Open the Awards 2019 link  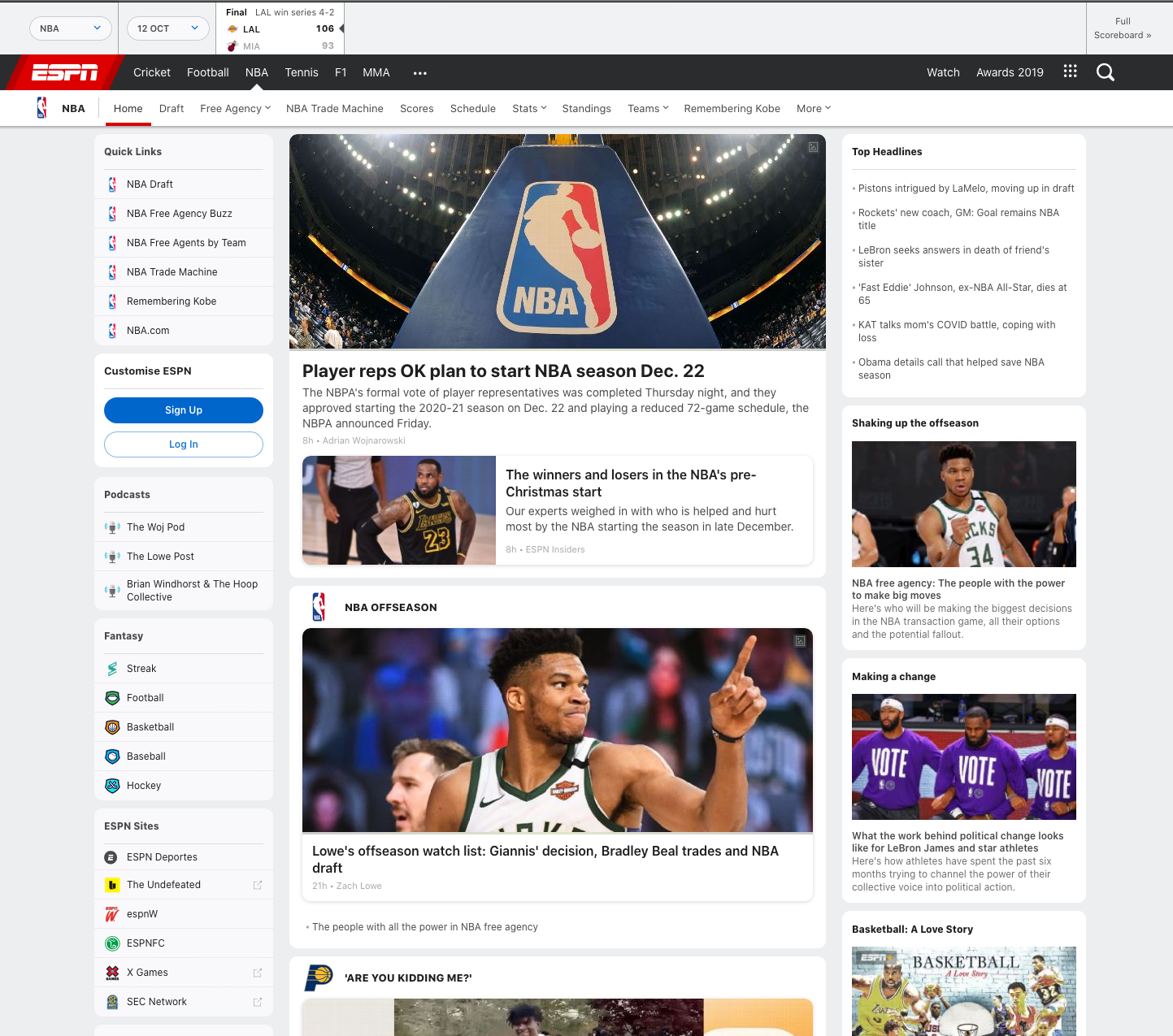(1010, 72)
